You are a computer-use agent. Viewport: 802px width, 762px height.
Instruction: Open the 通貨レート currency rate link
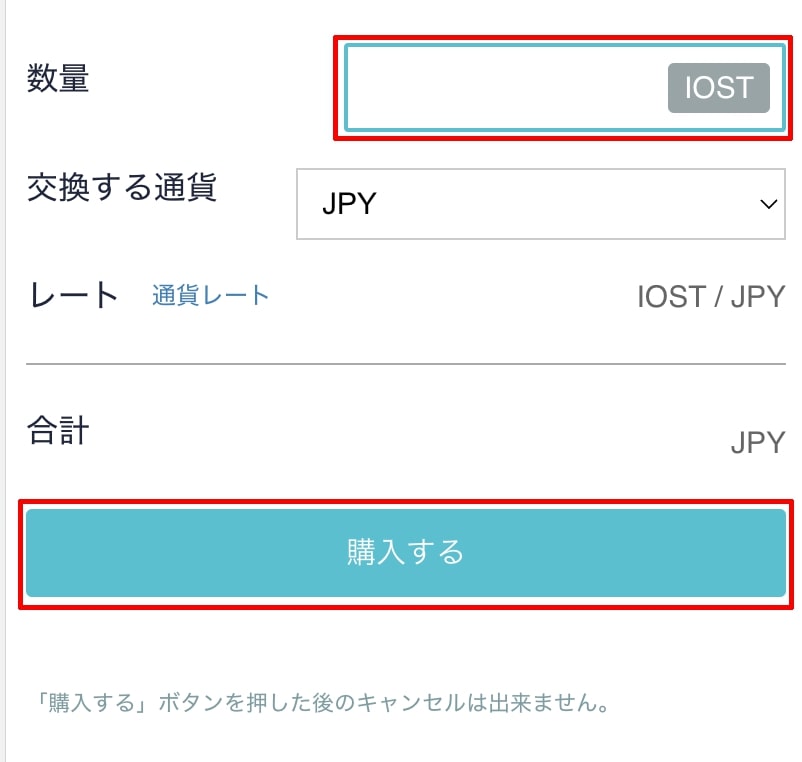pos(209,295)
